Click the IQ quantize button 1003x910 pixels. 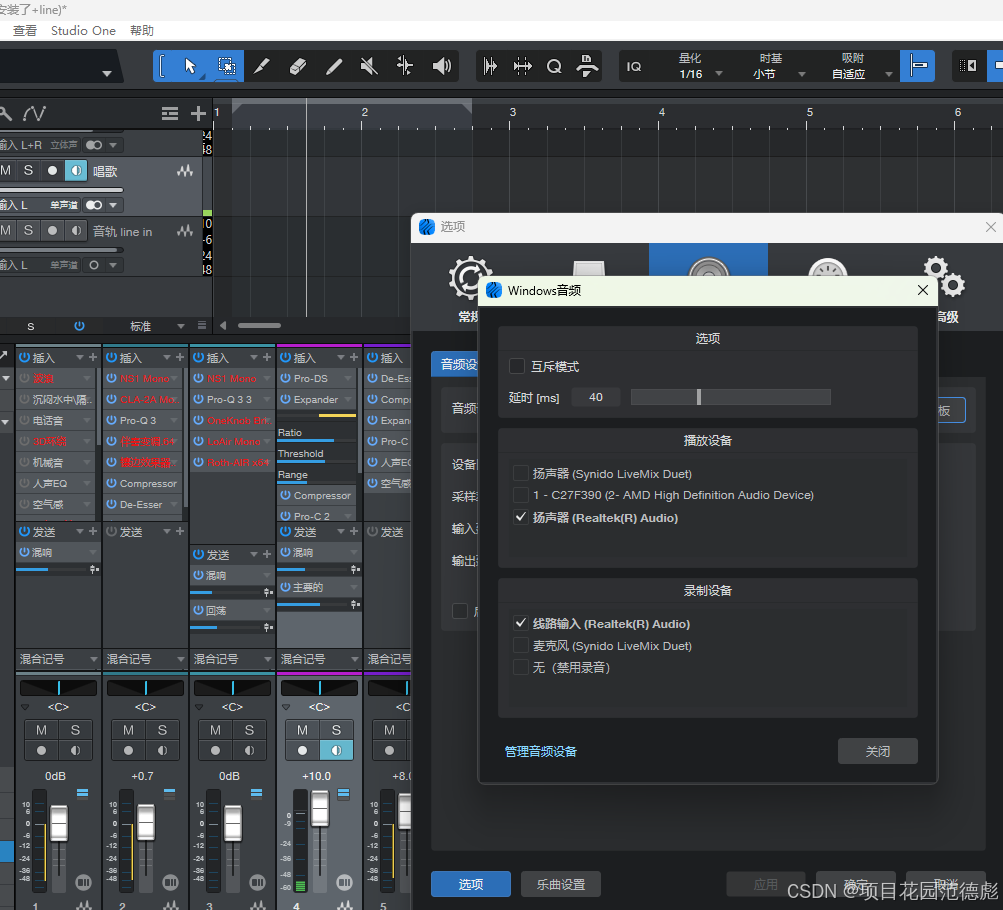click(x=634, y=67)
